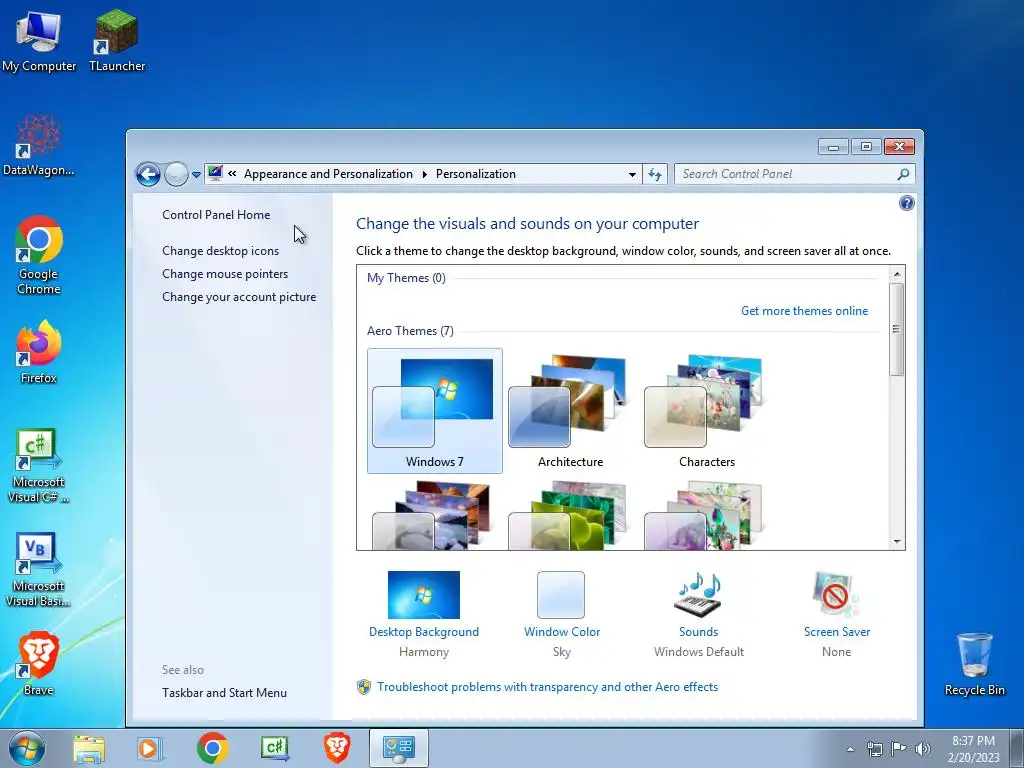Open address bar history dropdown

coord(632,174)
